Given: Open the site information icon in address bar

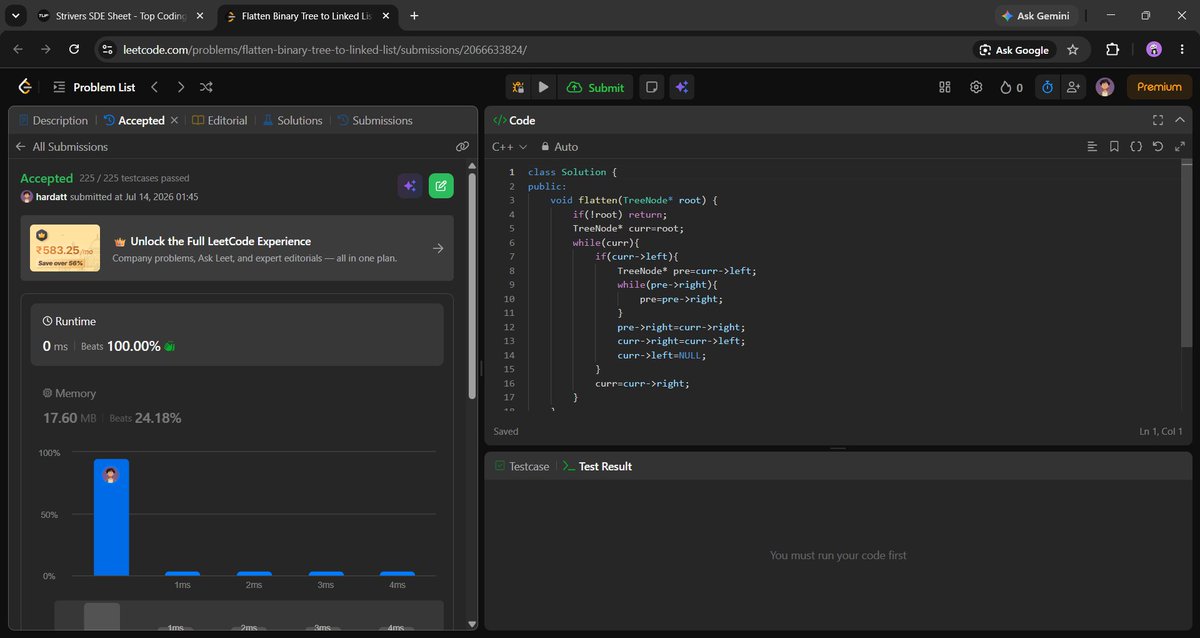Looking at the screenshot, I should [x=108, y=50].
